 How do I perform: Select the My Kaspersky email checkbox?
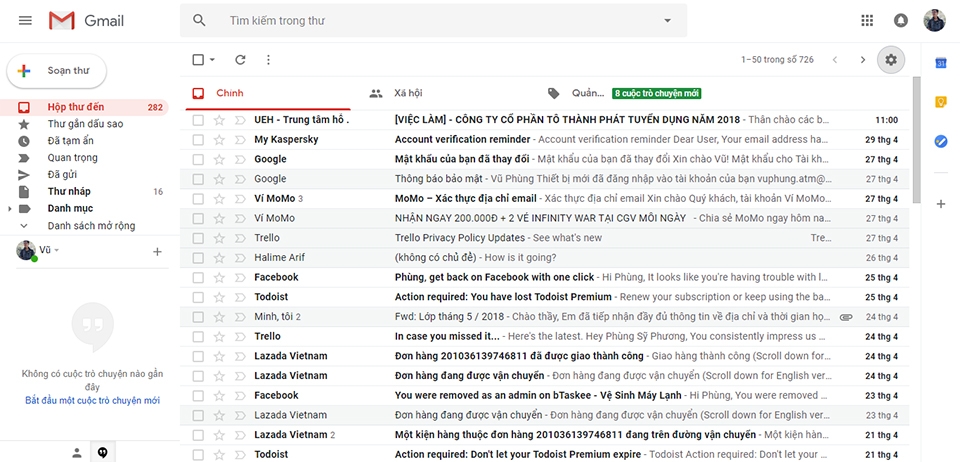[x=198, y=140]
